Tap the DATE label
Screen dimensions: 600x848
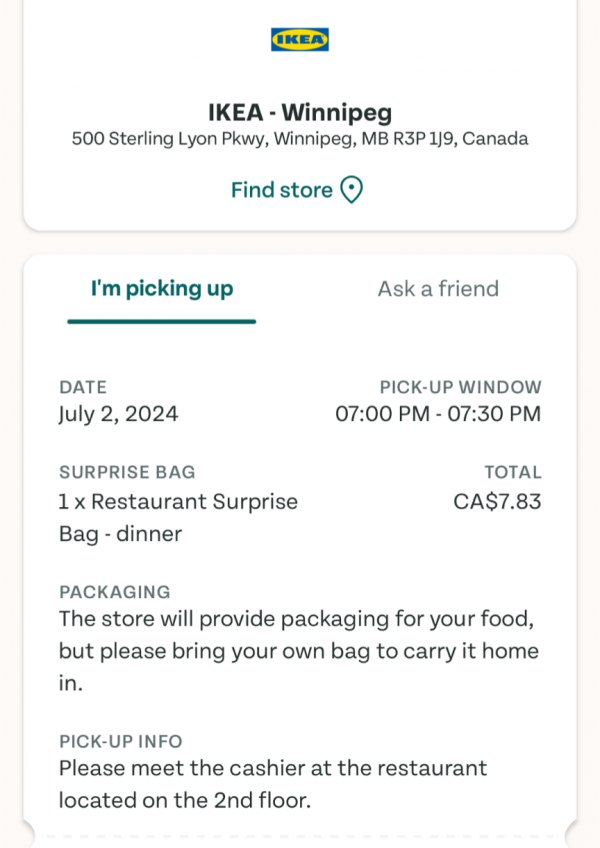tap(83, 387)
